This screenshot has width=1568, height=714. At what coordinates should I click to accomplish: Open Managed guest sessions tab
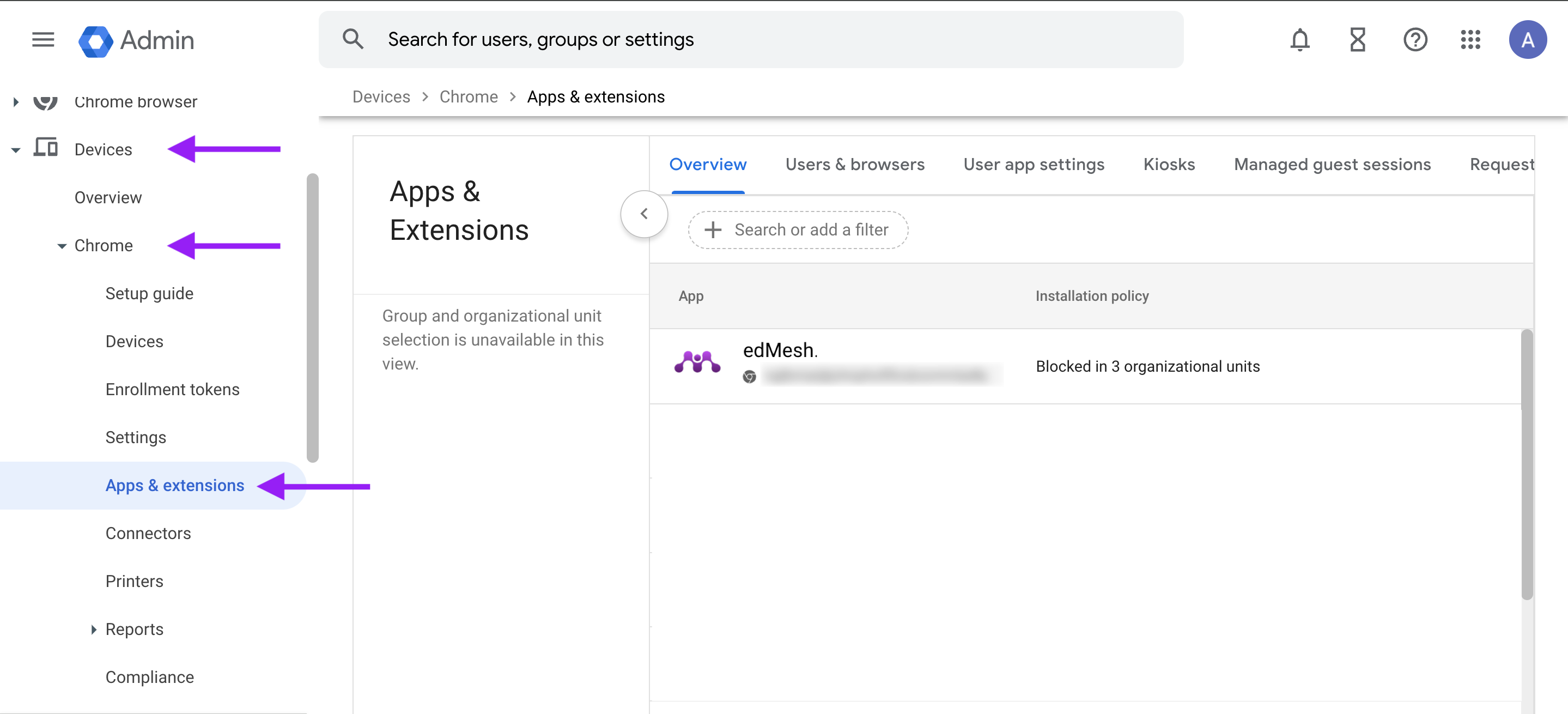pyautogui.click(x=1332, y=165)
